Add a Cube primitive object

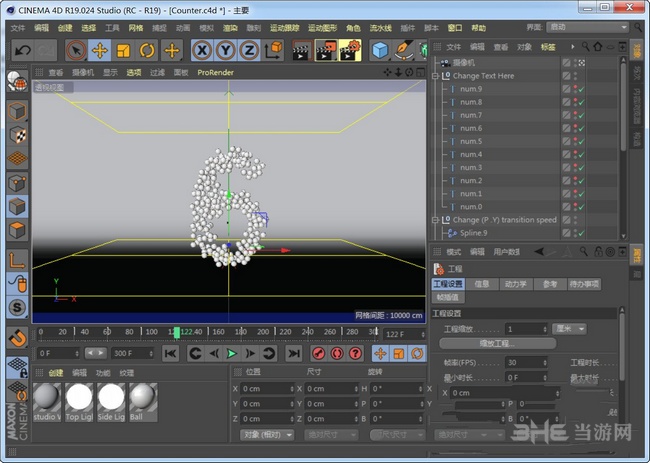coord(380,51)
